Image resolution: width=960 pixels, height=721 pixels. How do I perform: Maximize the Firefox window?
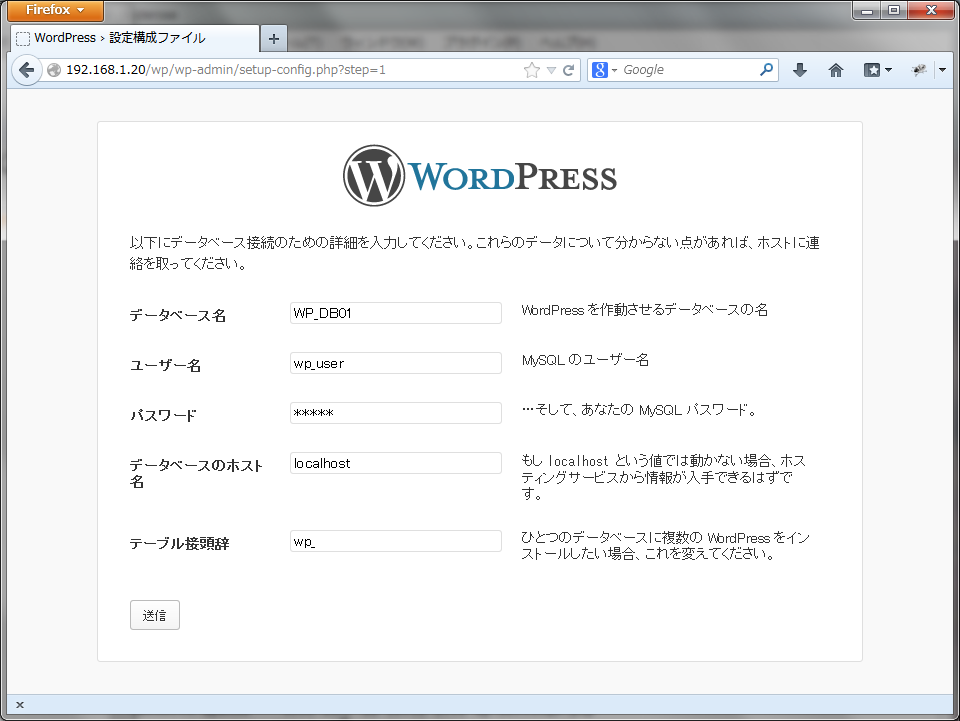(x=894, y=10)
